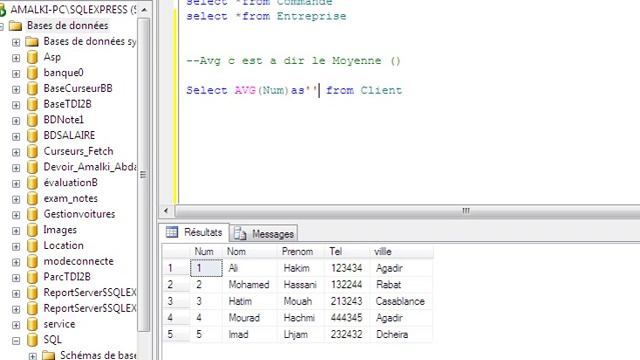Image resolution: width=640 pixels, height=360 pixels.
Task: Click the Schémas de base folder icon
Action: pos(48,356)
